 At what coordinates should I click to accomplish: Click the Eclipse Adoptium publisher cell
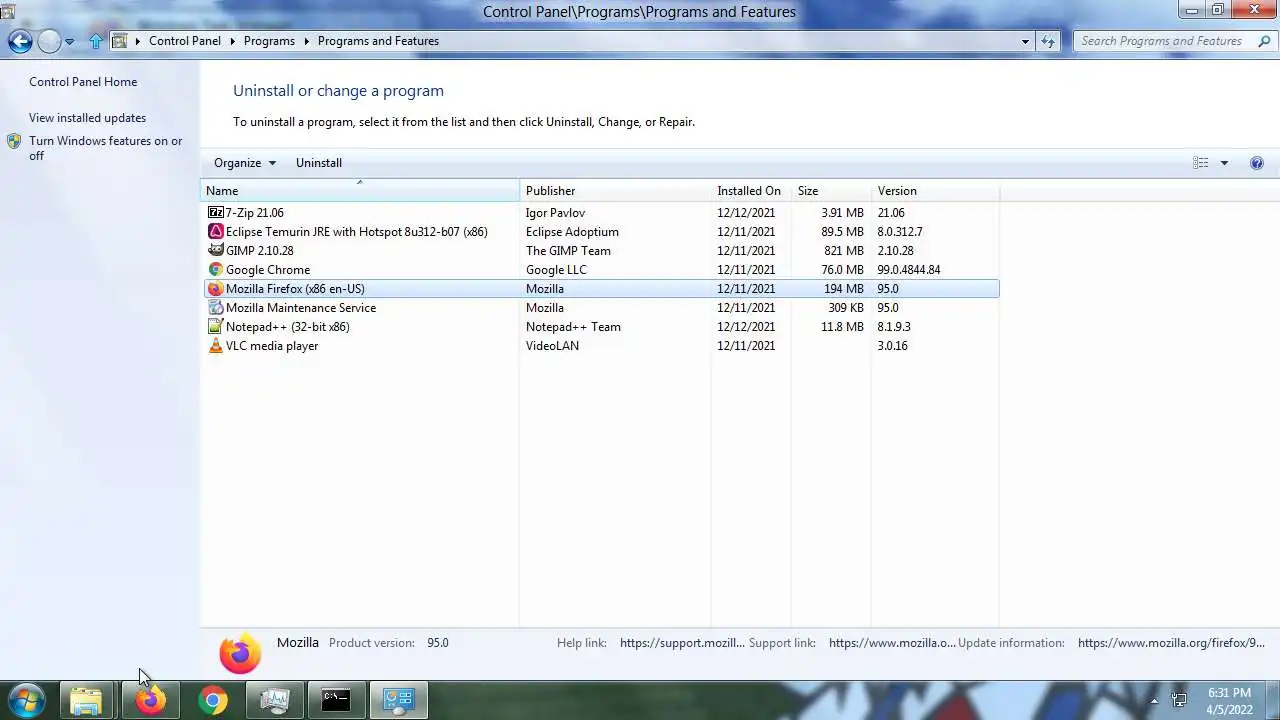click(x=572, y=232)
